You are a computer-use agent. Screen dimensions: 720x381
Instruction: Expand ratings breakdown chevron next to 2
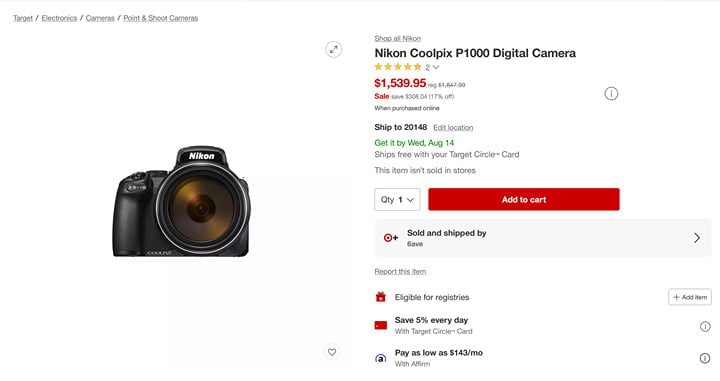pyautogui.click(x=436, y=67)
